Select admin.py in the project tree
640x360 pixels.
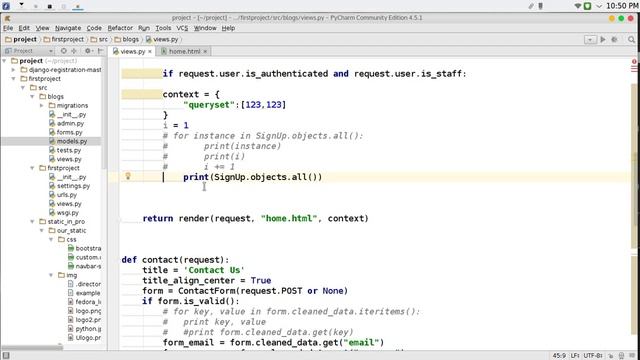66,123
